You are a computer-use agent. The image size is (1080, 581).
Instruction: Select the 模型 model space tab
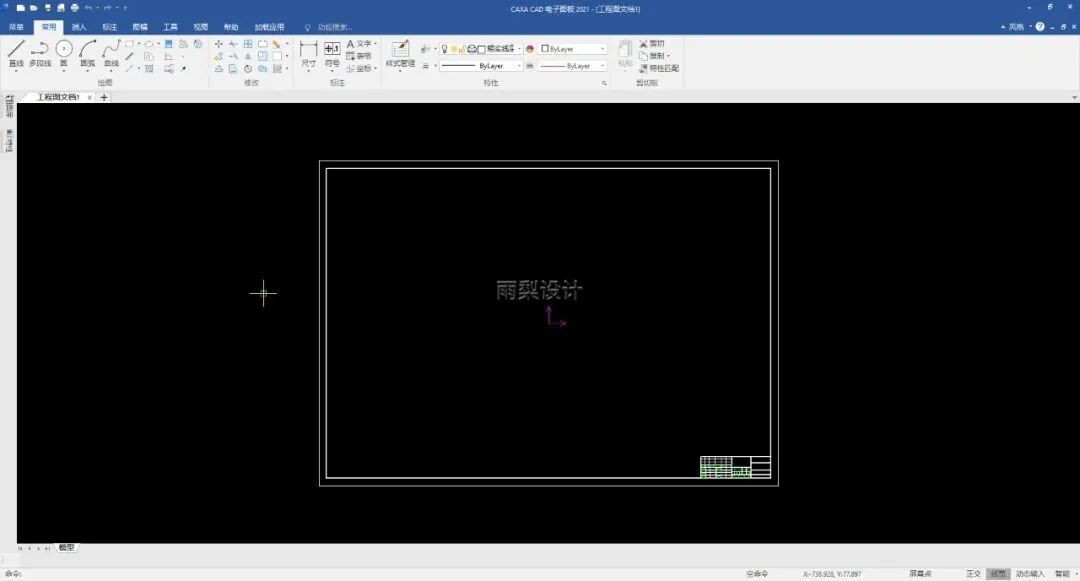[x=66, y=547]
